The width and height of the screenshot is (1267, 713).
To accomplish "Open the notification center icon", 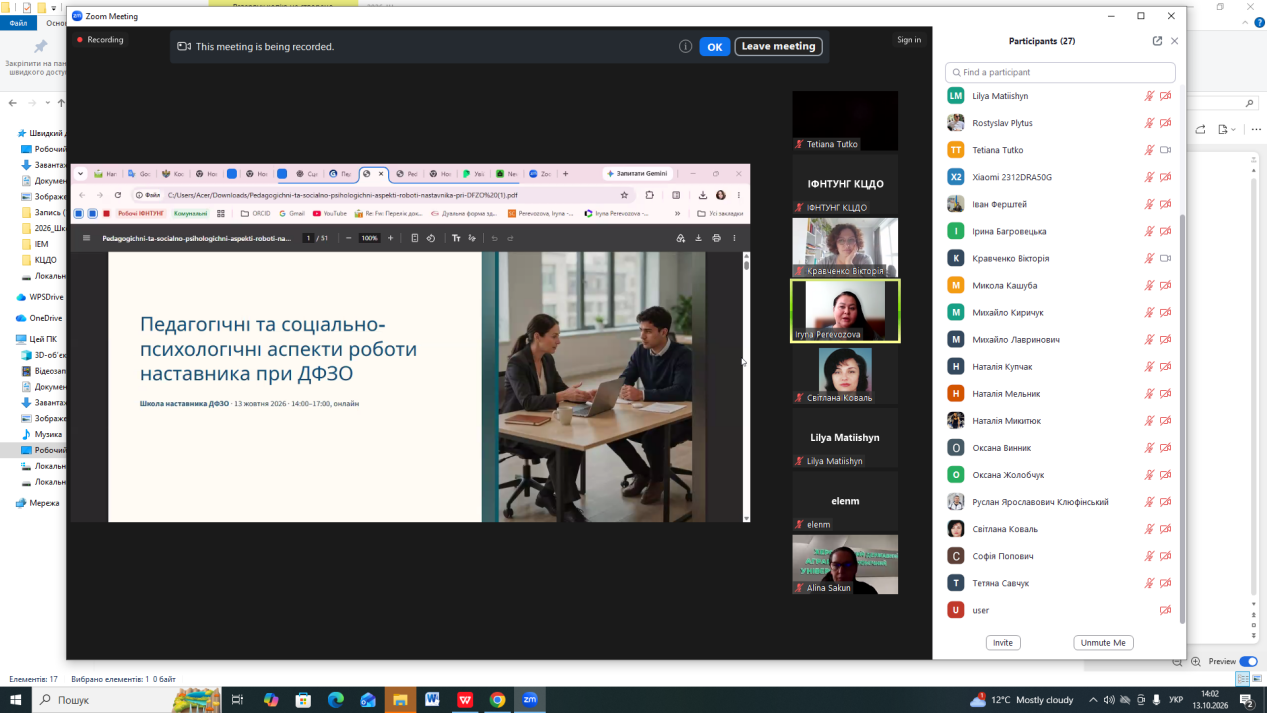I will coord(1248,700).
